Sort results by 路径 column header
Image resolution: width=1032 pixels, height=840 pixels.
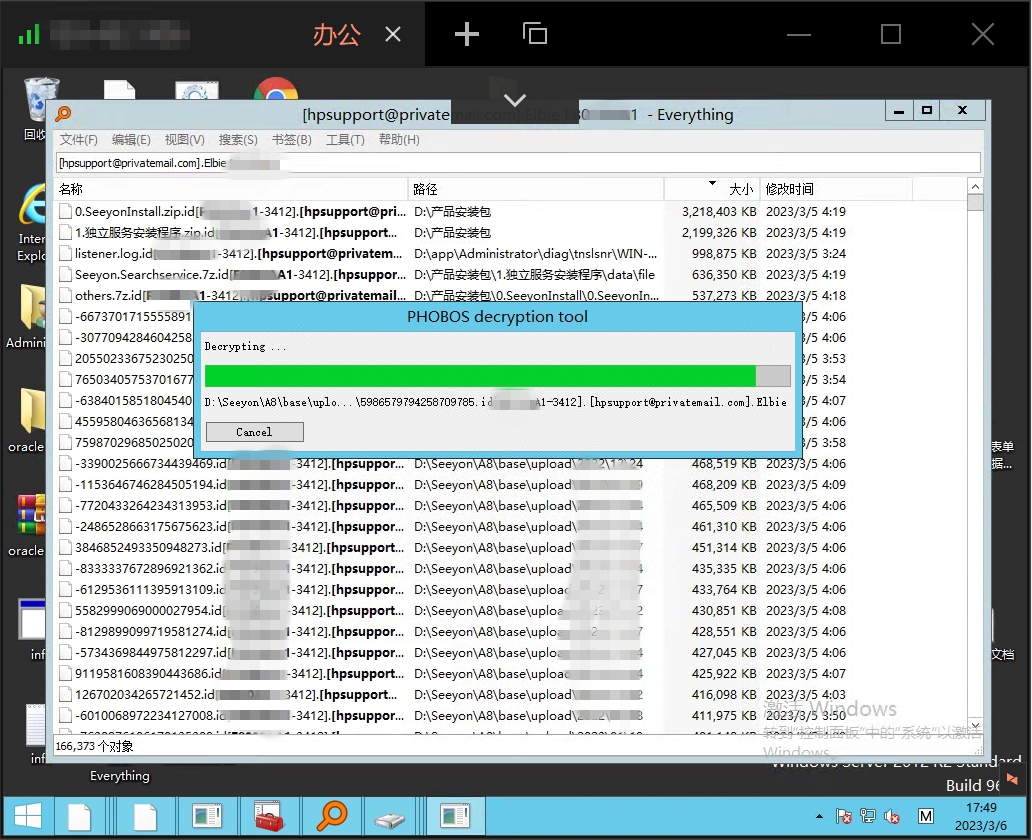(536, 189)
